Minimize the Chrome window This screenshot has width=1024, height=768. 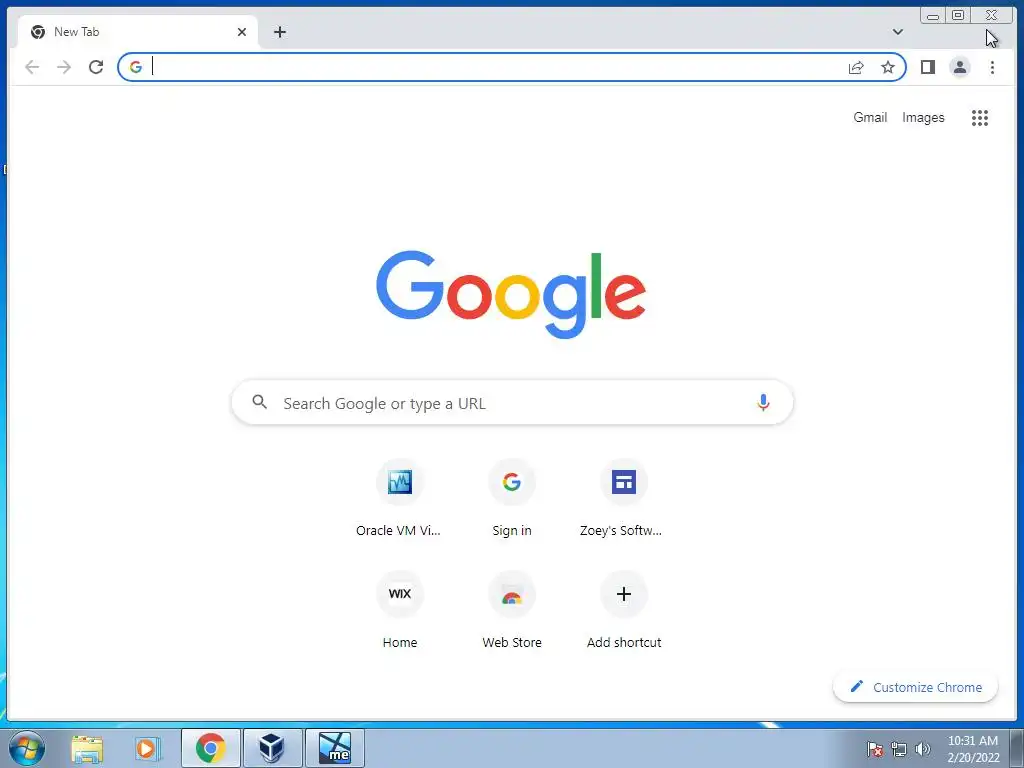tap(933, 16)
